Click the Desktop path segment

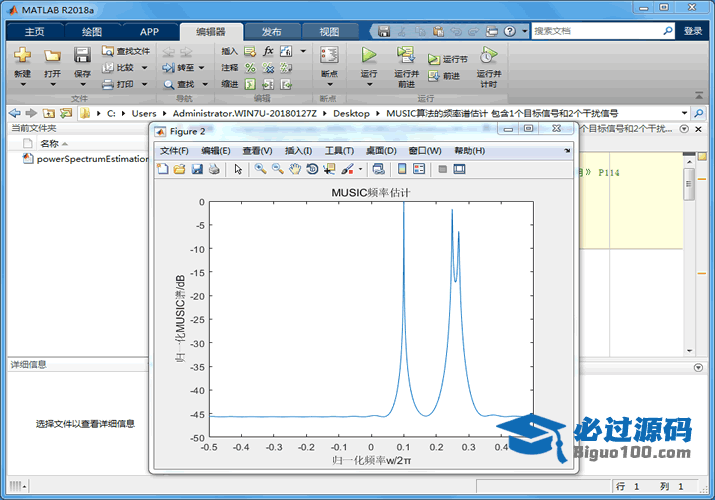351,113
